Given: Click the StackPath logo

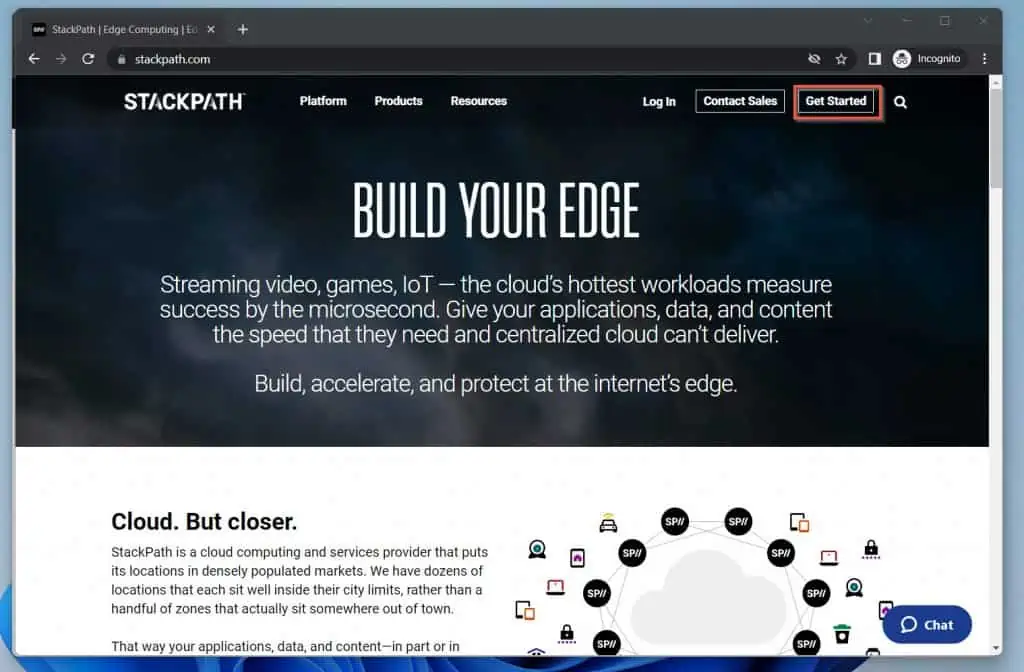Looking at the screenshot, I should click(184, 101).
